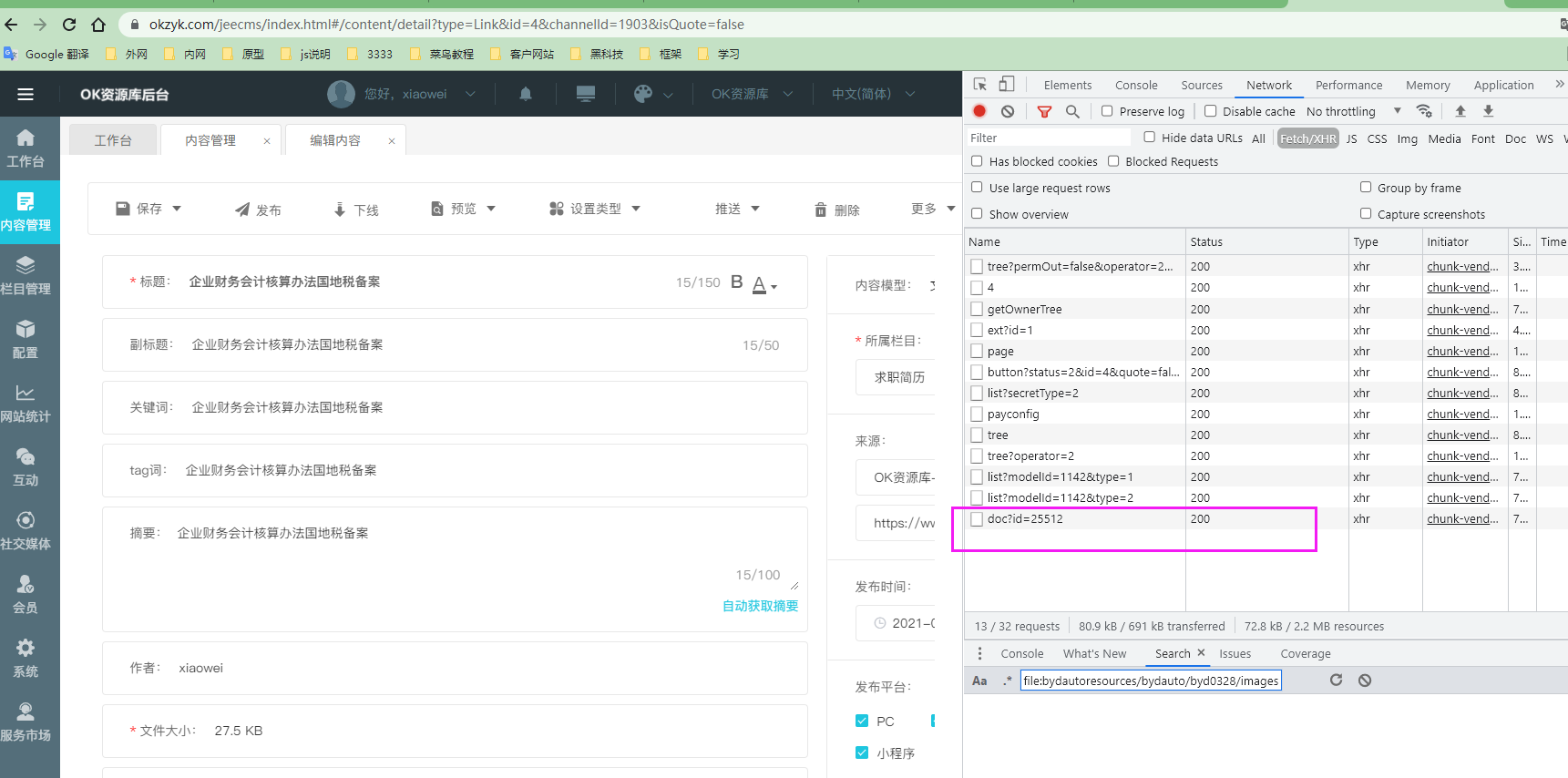Toggle the device toolbar icon
This screenshot has height=778, width=1568.
(x=1007, y=85)
